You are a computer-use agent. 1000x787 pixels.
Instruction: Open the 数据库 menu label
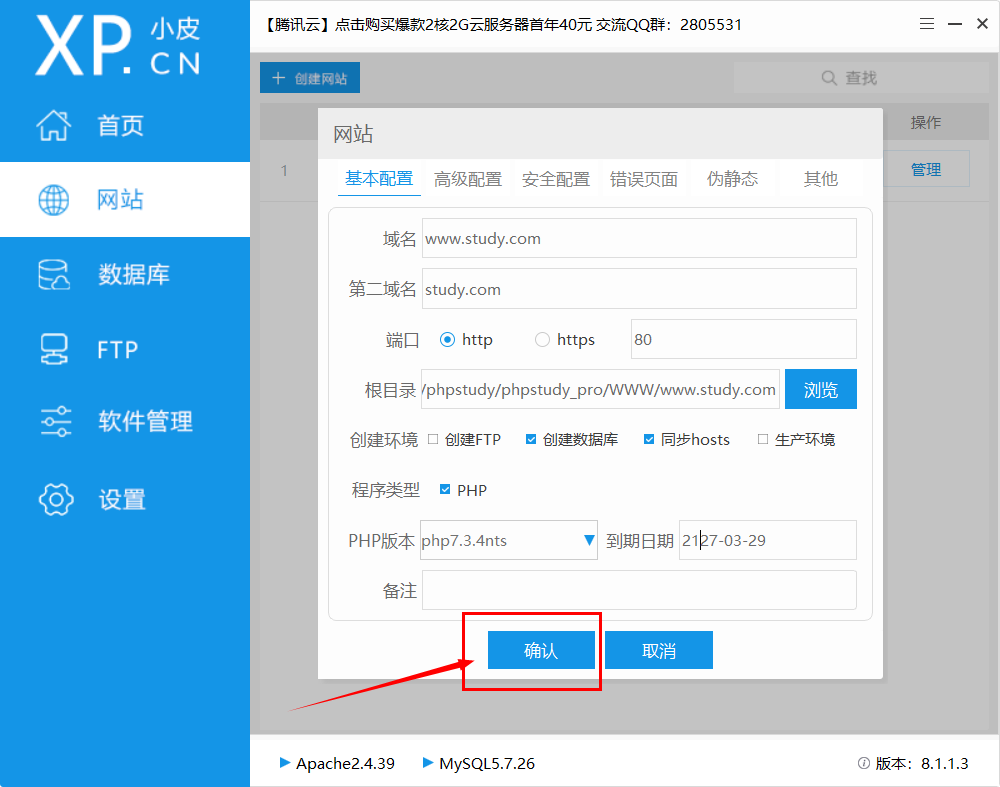tap(134, 275)
